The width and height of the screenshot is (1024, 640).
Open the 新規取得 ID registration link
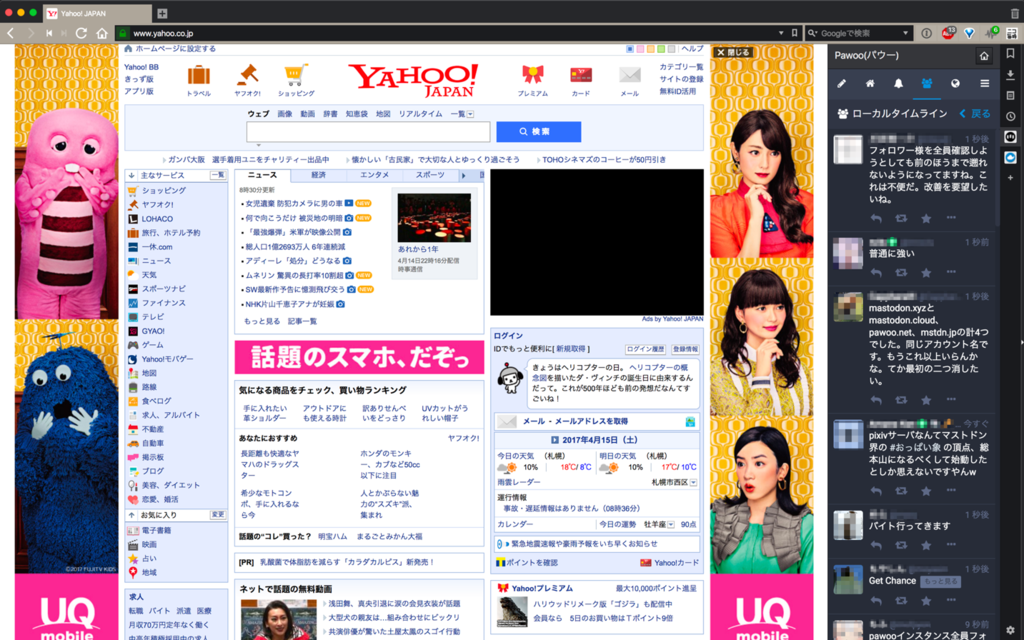click(x=571, y=349)
